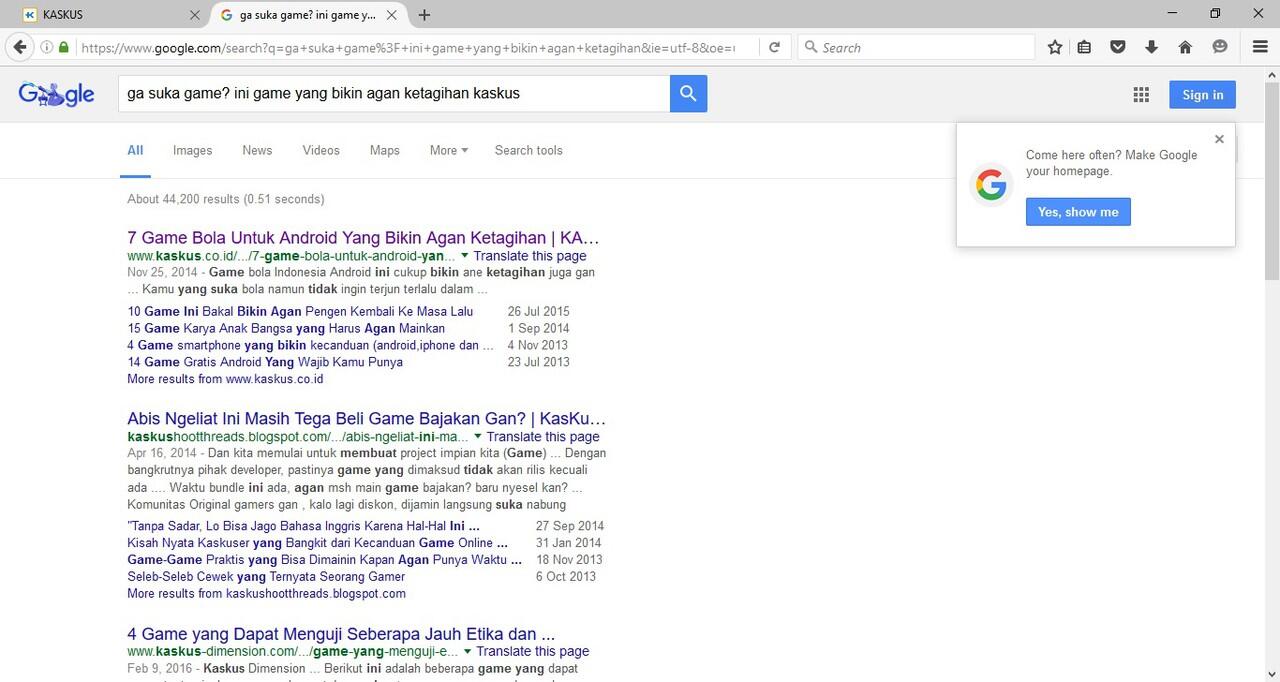This screenshot has width=1280, height=682.
Task: Open the Google apps grid icon
Action: point(1141,95)
